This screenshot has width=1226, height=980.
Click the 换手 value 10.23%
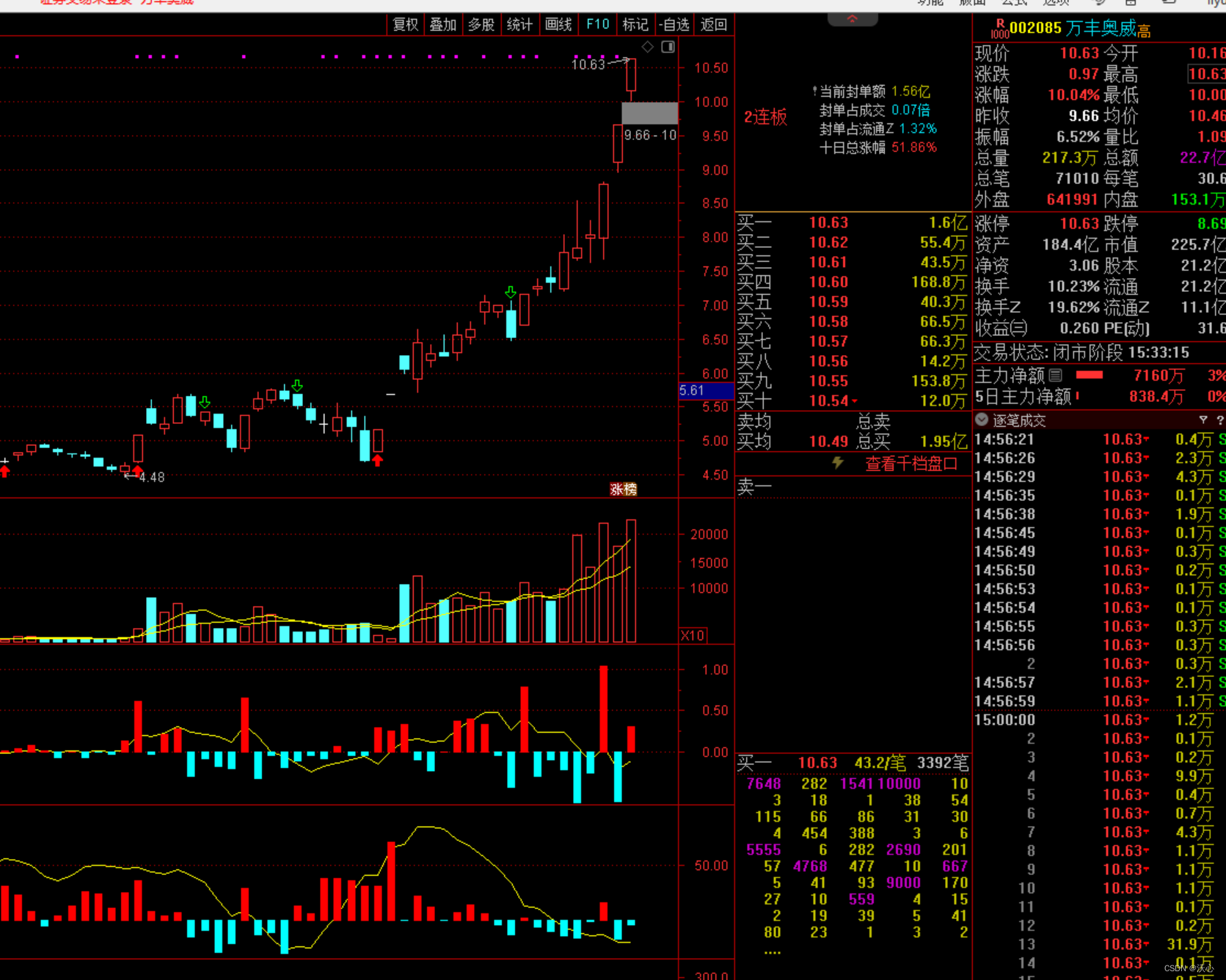(1073, 287)
